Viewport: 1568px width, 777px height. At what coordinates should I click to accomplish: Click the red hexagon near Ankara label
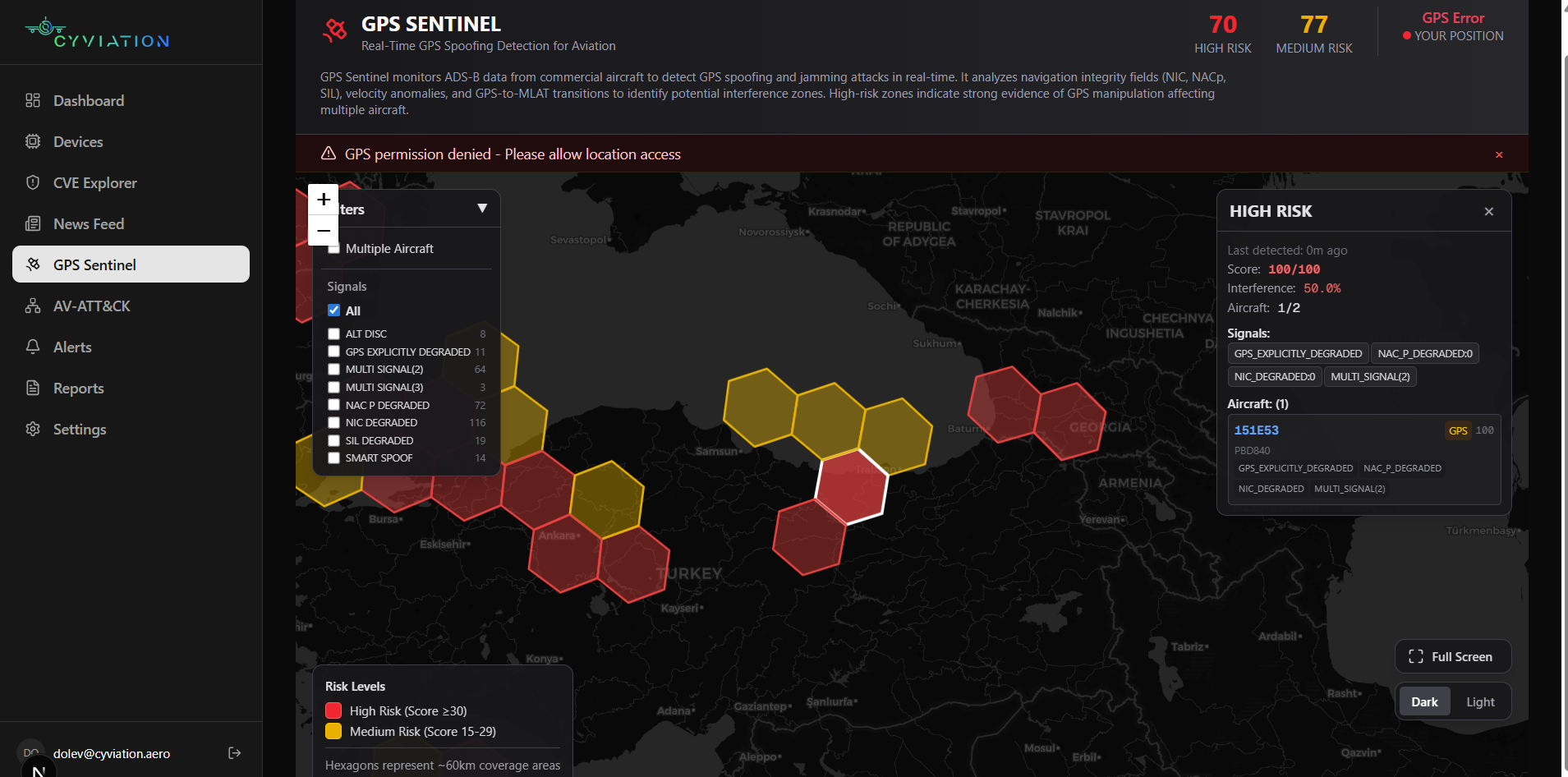pyautogui.click(x=564, y=554)
